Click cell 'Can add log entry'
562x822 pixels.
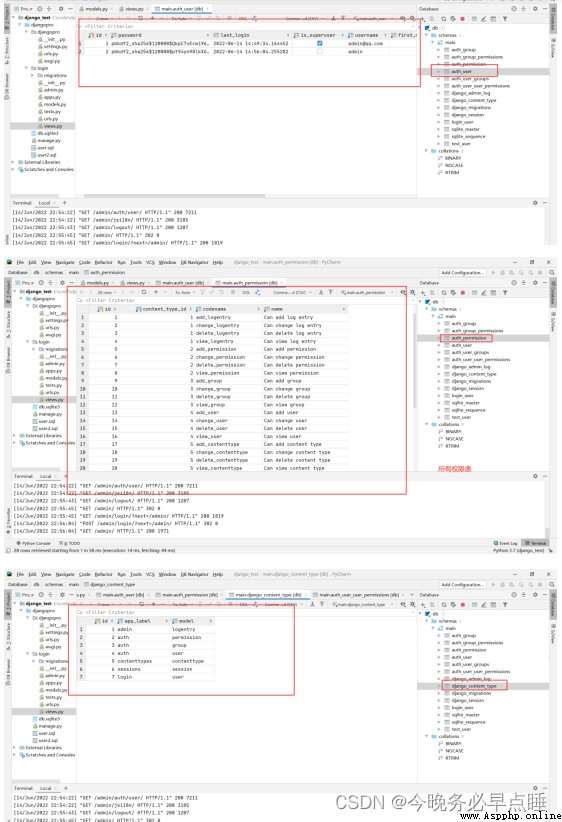click(288, 318)
